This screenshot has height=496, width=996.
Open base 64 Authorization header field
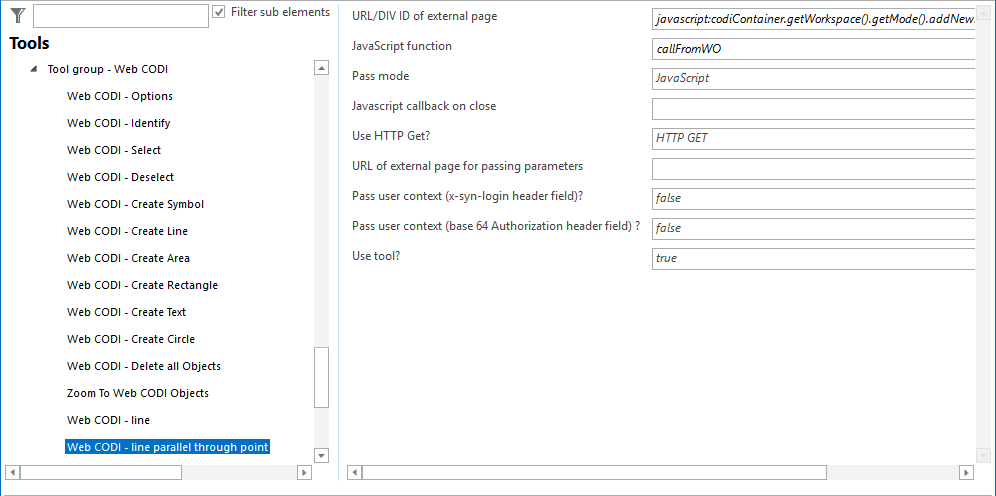coord(813,229)
